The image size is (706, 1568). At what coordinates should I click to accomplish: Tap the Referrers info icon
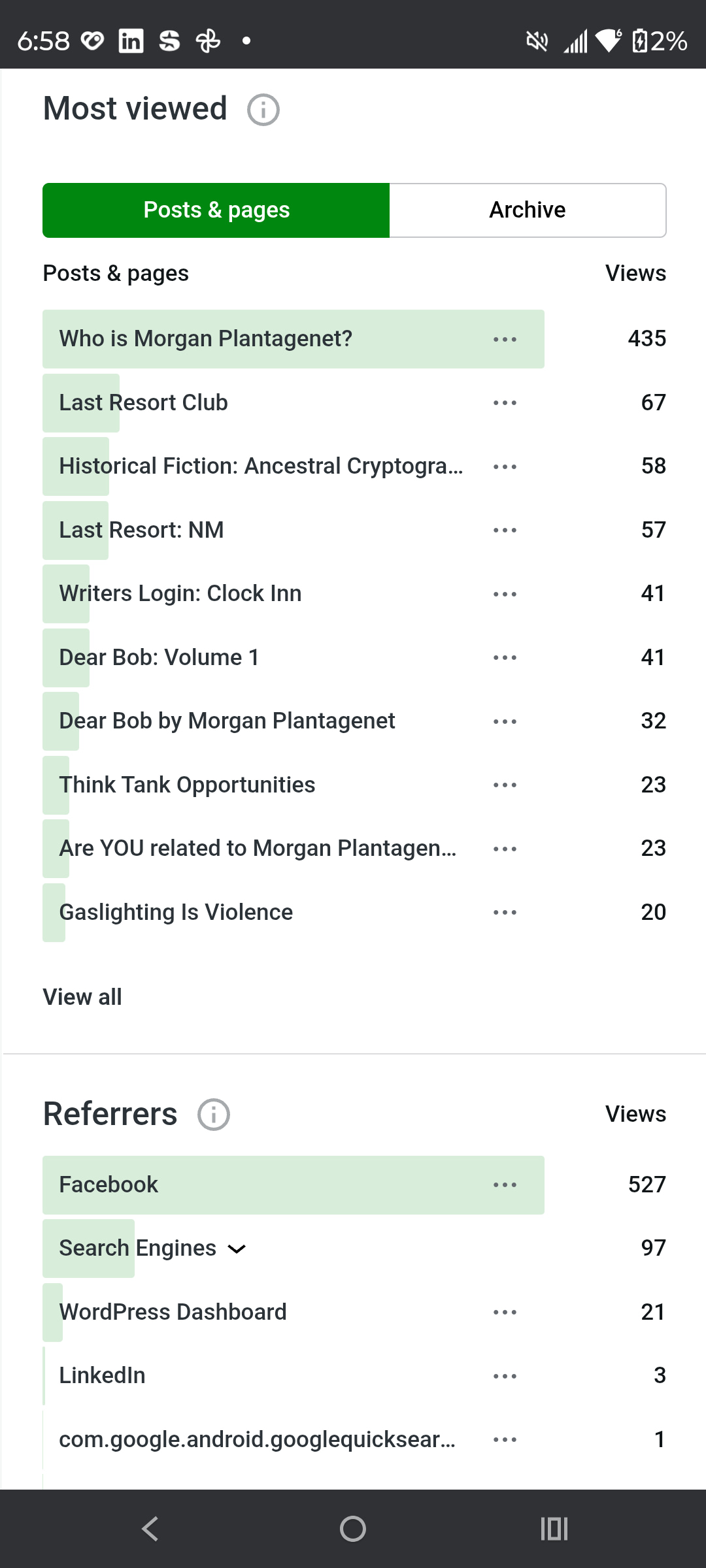pyautogui.click(x=214, y=1115)
